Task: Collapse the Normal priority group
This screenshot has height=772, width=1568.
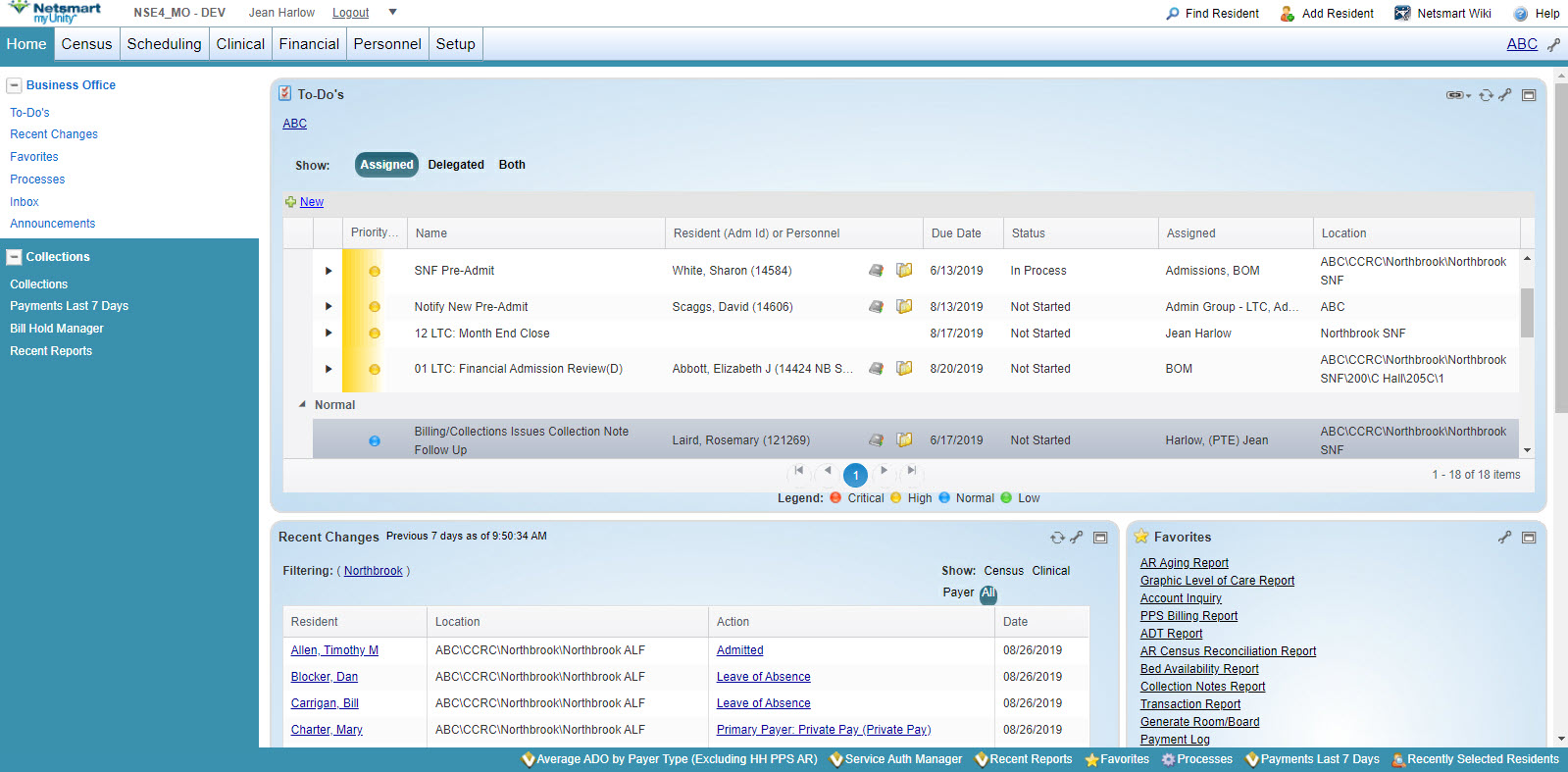Action: [302, 404]
